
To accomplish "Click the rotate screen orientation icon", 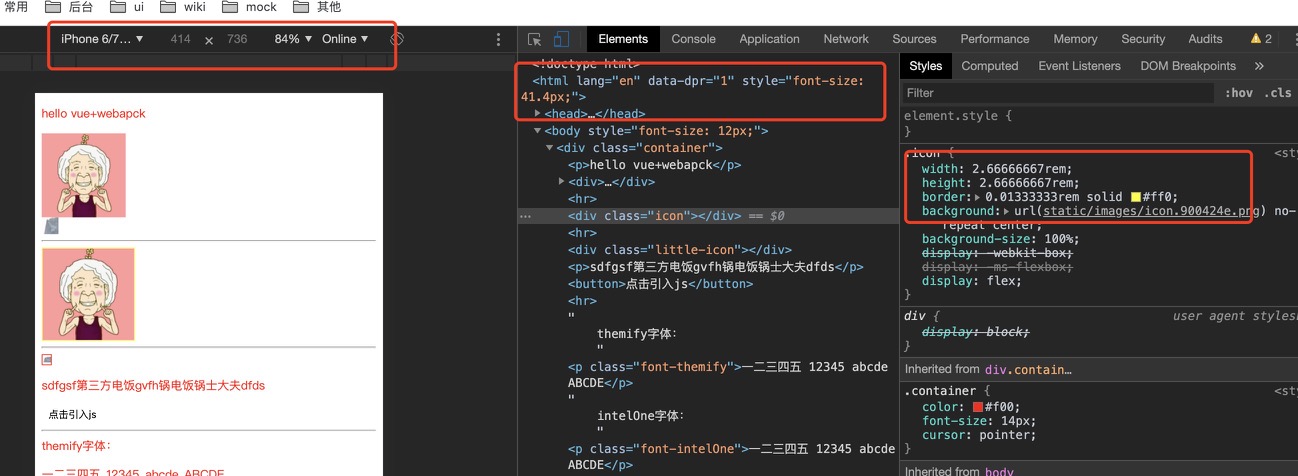I will point(396,39).
